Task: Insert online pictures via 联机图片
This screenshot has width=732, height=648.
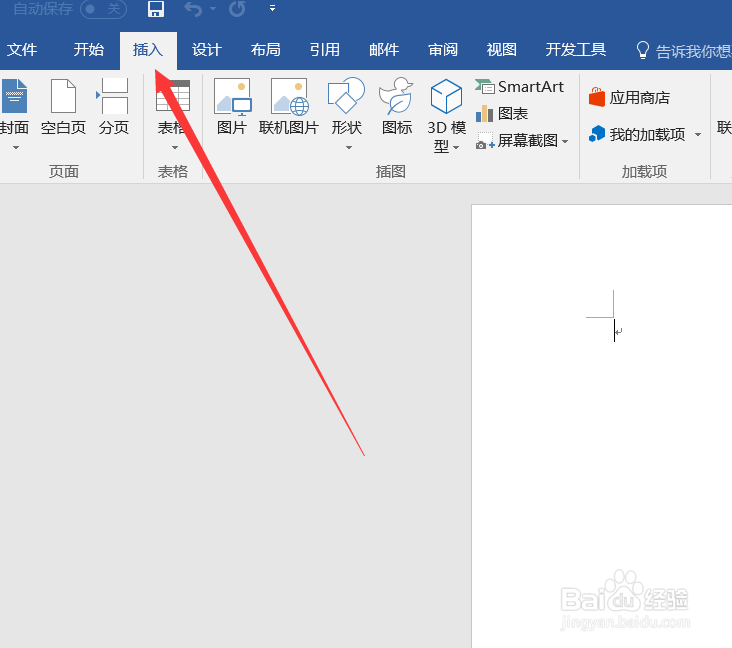Action: tap(289, 107)
